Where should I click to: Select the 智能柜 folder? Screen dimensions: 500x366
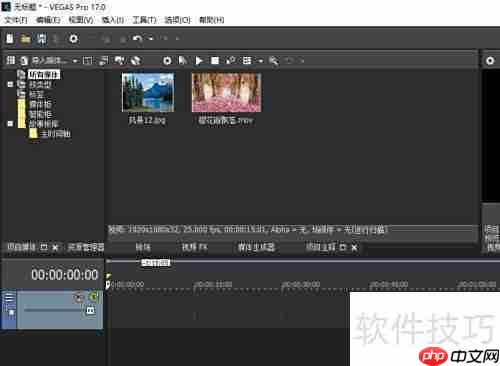[x=40, y=114]
